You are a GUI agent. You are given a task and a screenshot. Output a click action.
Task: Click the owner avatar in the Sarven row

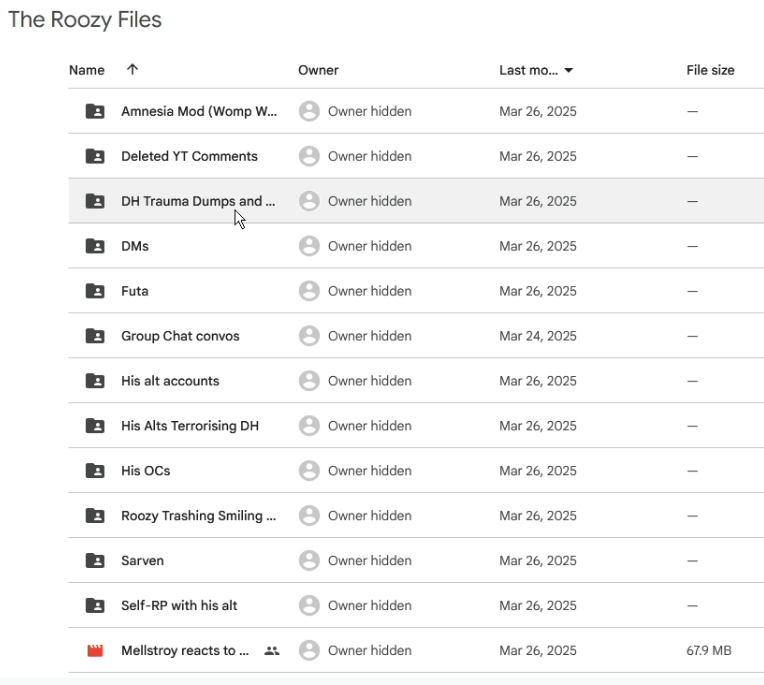(x=309, y=560)
